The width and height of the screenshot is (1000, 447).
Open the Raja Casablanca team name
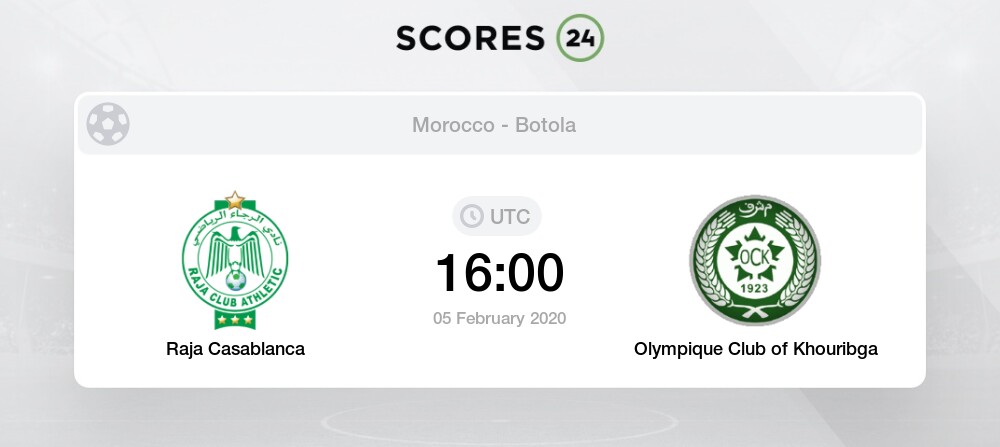(x=235, y=349)
